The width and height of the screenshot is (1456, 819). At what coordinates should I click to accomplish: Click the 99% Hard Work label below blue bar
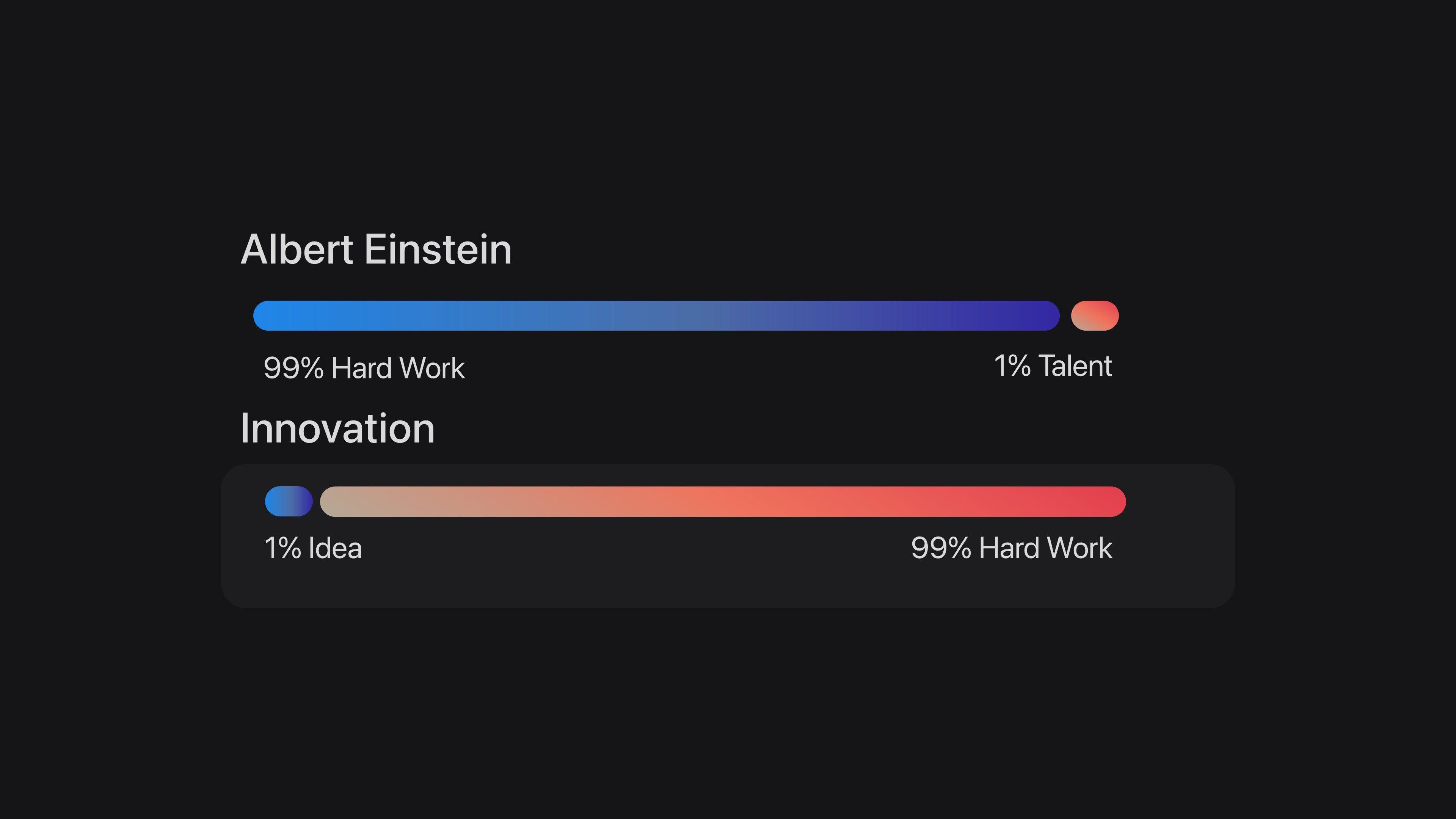click(x=364, y=368)
